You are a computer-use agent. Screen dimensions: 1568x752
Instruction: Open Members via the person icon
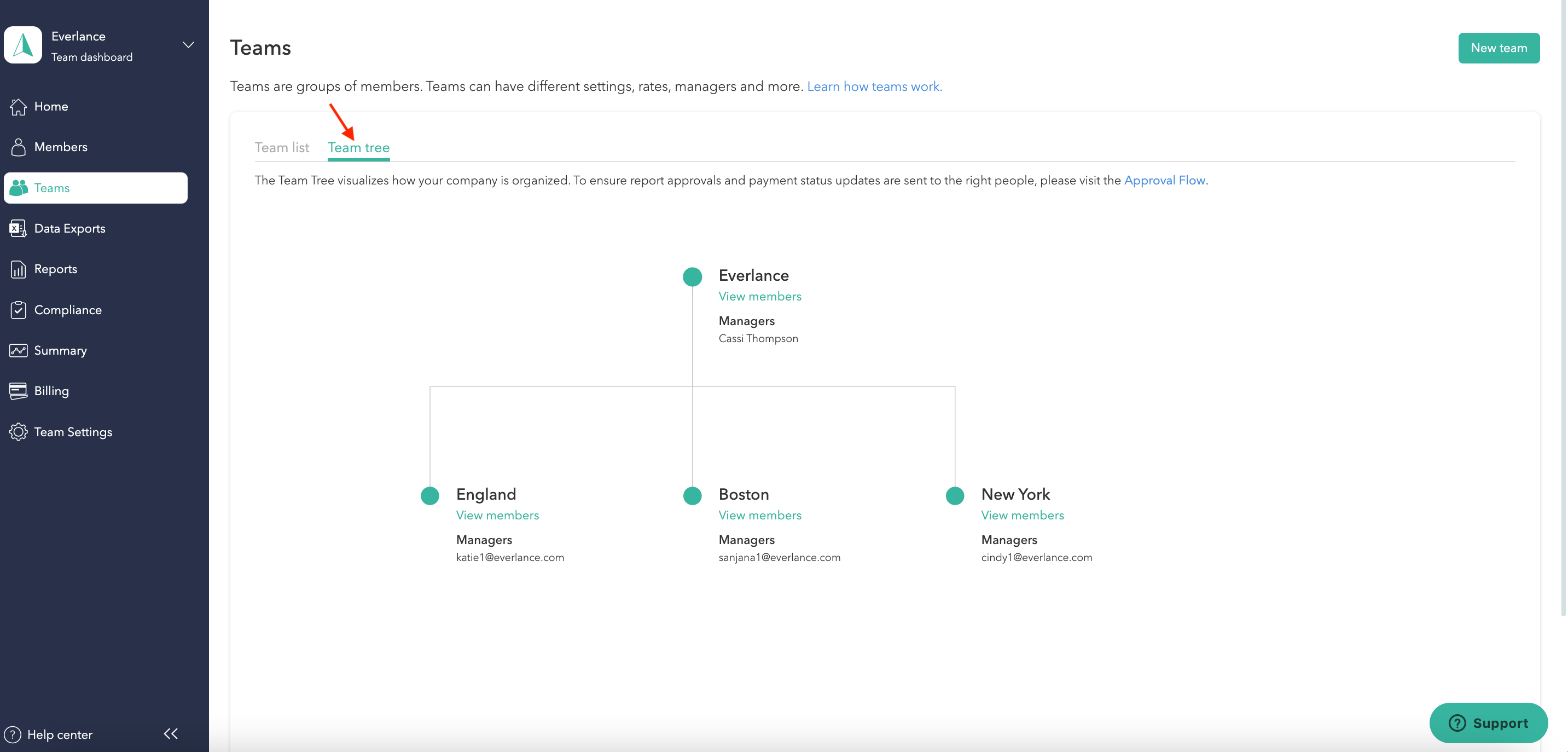[x=18, y=147]
